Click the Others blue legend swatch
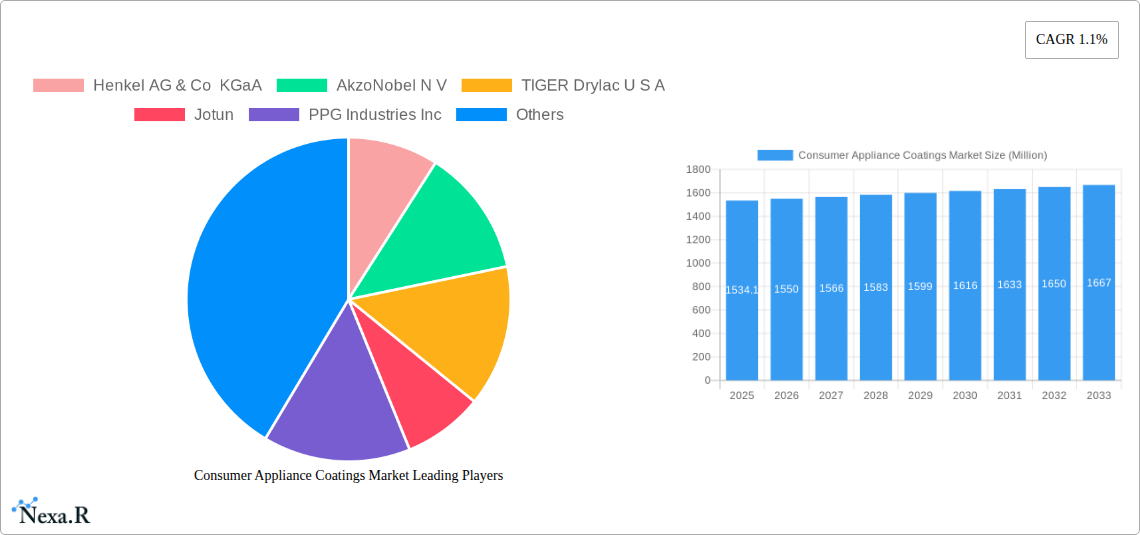This screenshot has height=535, width=1140. click(x=481, y=114)
